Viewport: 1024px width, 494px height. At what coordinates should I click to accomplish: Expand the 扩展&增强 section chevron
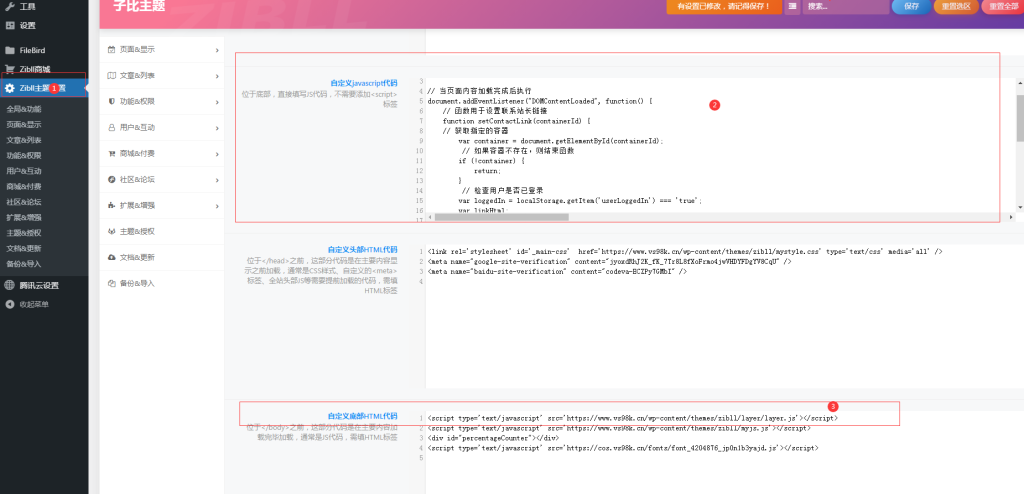(x=217, y=205)
